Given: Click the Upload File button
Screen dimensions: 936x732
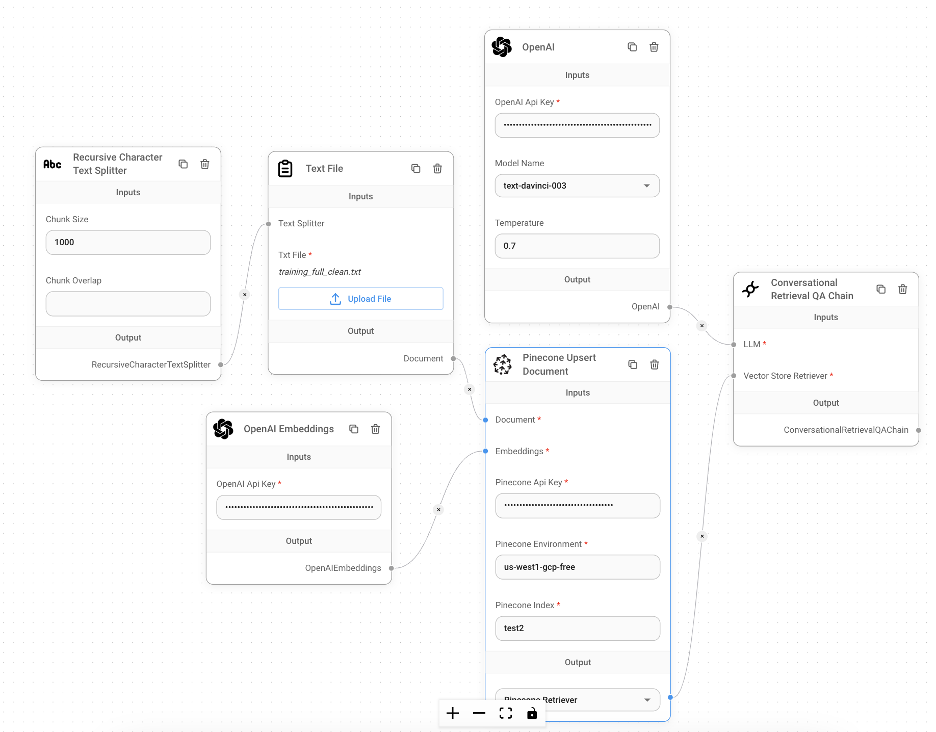Looking at the screenshot, I should coord(361,299).
